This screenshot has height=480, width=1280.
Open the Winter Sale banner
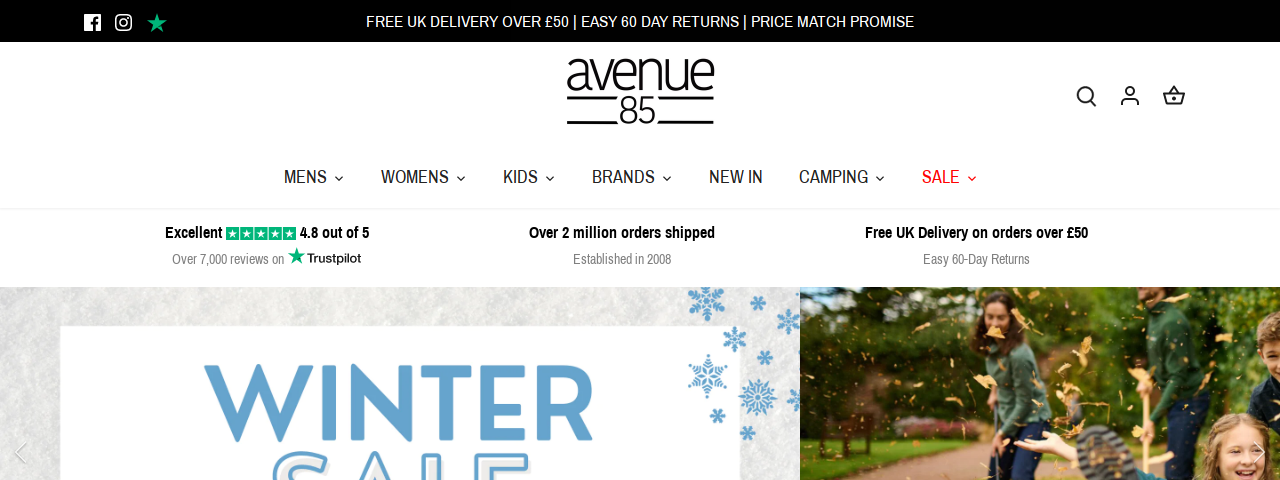pos(400,384)
